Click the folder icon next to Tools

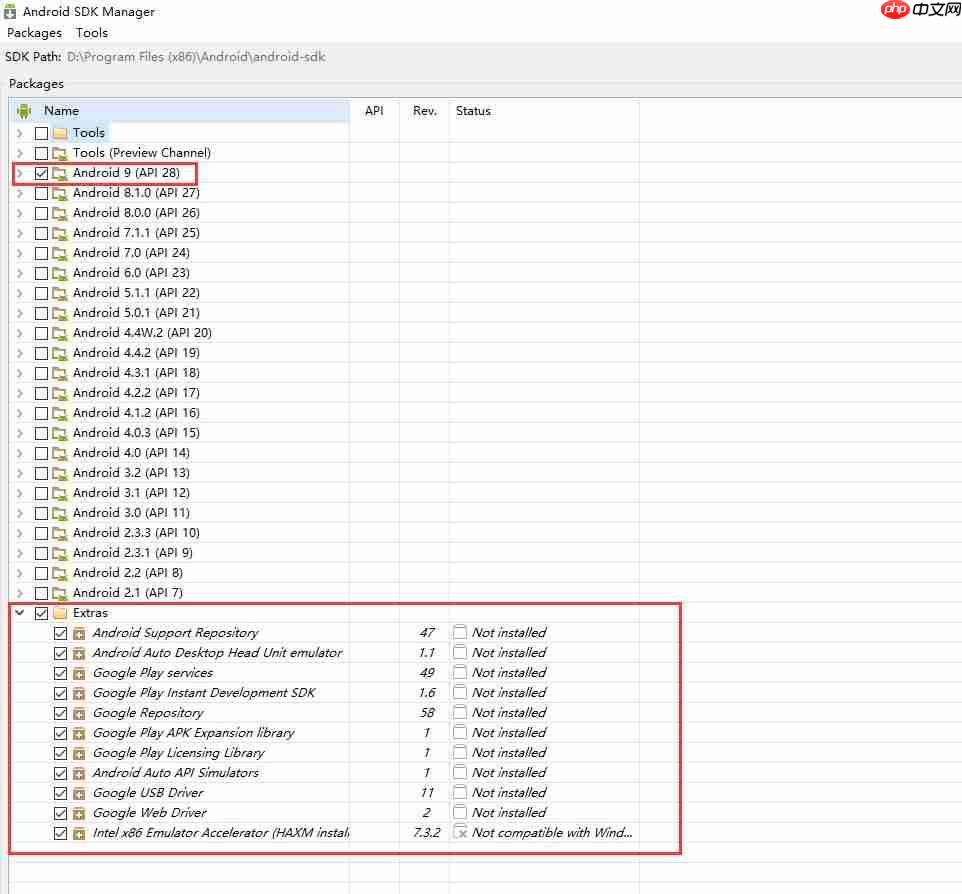click(60, 132)
